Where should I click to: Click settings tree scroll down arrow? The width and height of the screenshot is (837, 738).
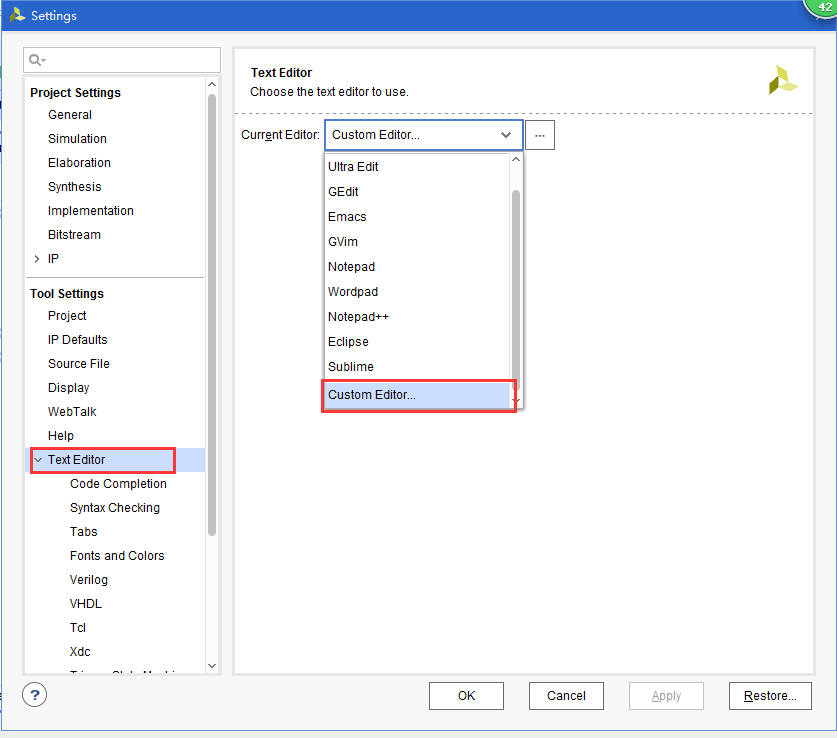[212, 665]
